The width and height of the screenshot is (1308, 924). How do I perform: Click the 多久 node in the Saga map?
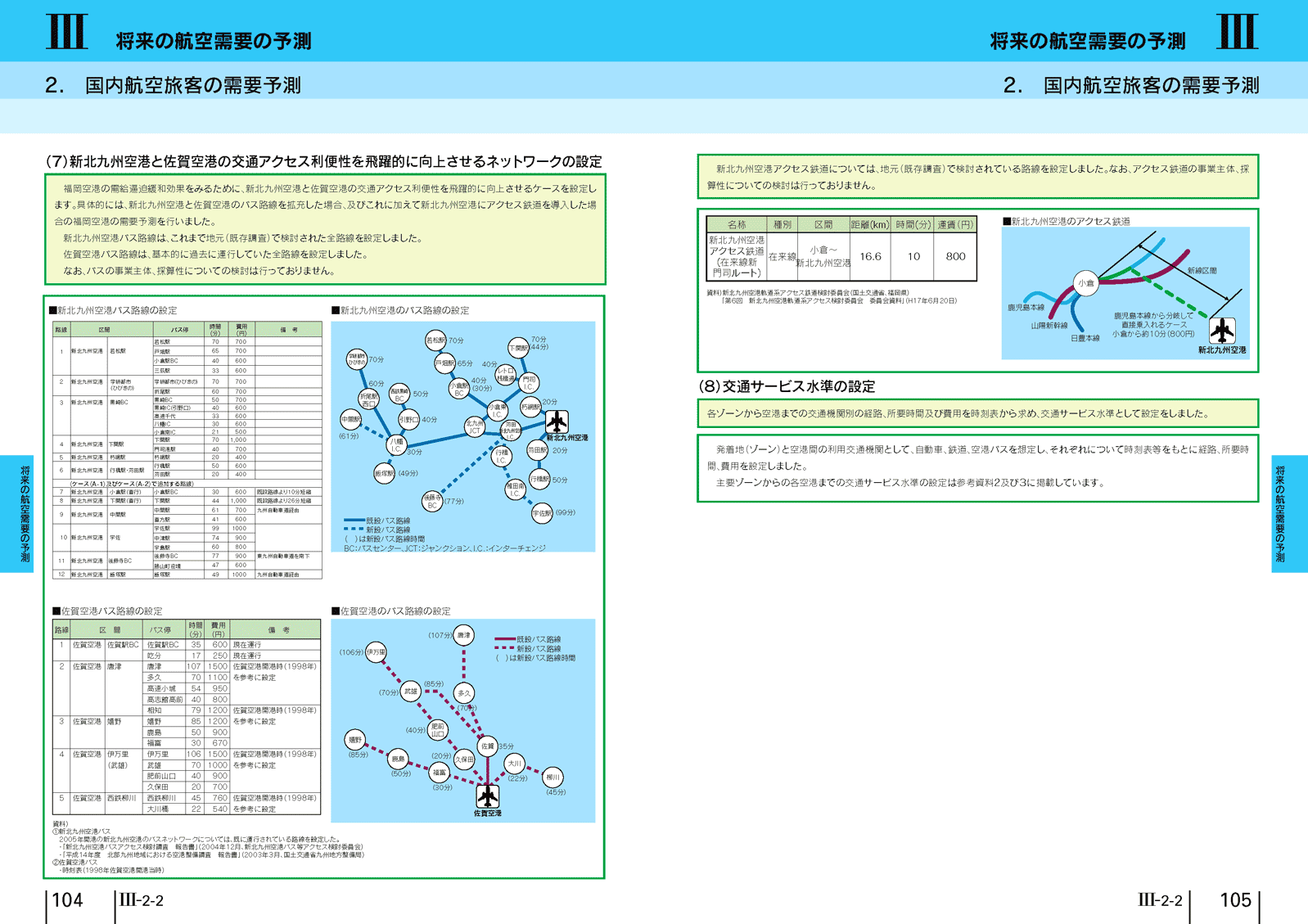tap(464, 693)
